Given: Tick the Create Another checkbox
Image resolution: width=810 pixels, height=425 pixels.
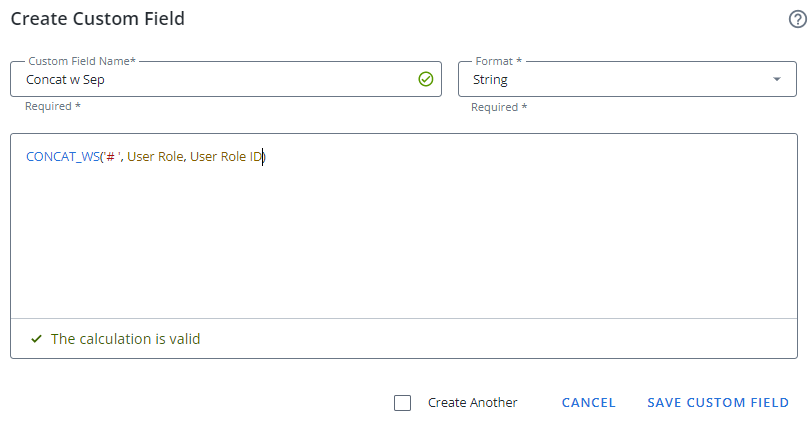Looking at the screenshot, I should coord(403,403).
